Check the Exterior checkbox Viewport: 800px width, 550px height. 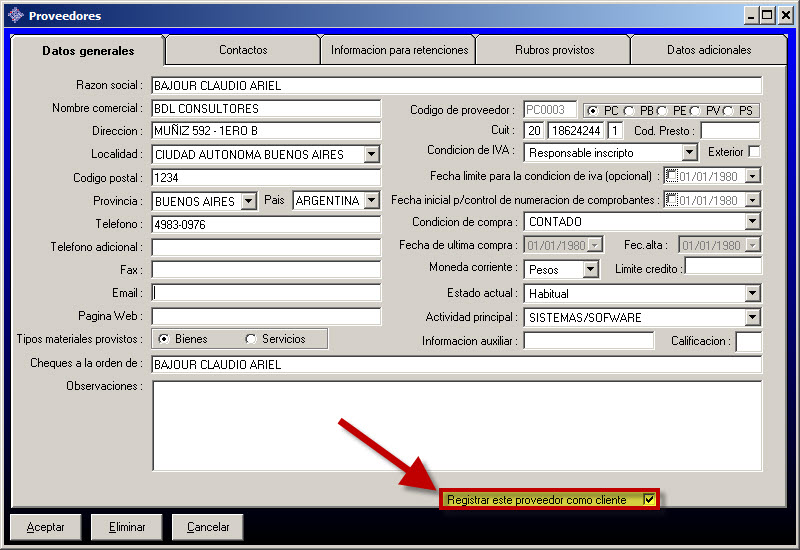(754, 152)
